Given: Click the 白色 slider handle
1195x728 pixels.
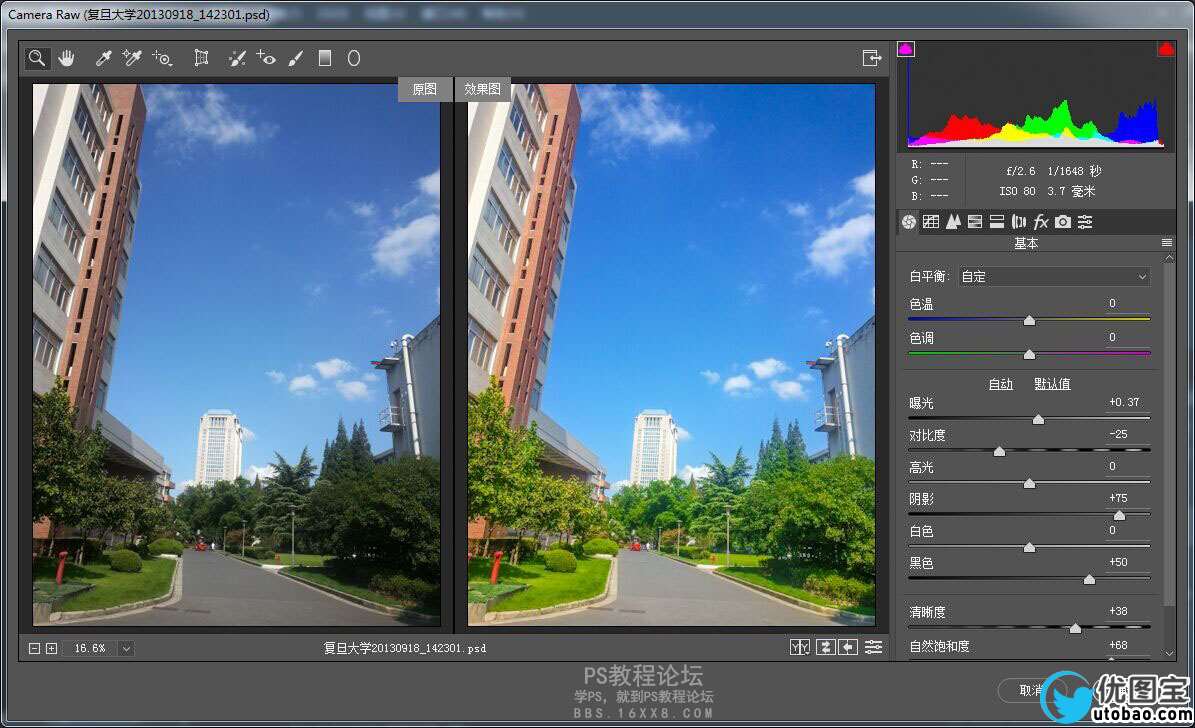Looking at the screenshot, I should pos(1030,547).
